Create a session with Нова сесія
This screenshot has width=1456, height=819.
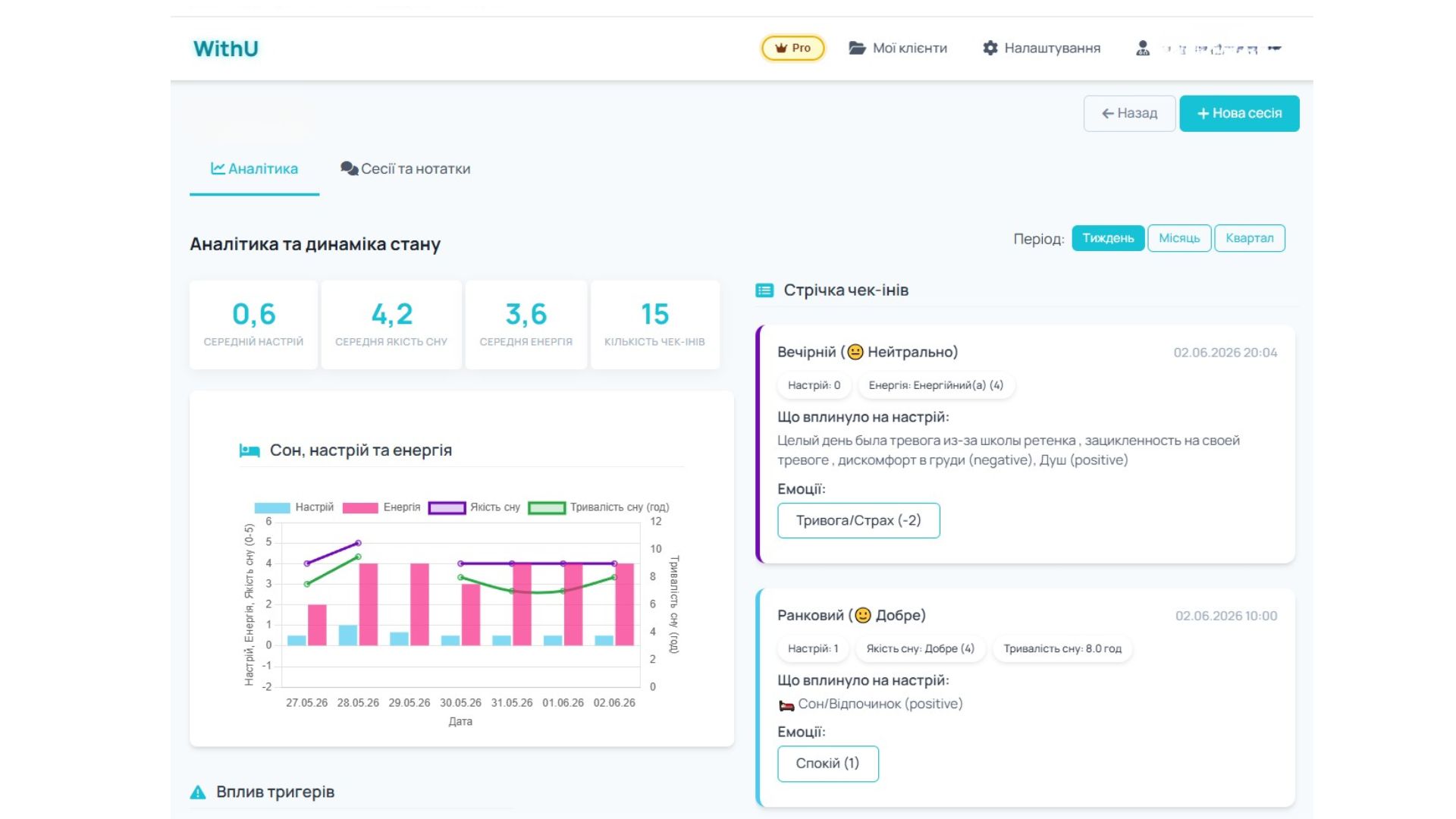click(1239, 114)
